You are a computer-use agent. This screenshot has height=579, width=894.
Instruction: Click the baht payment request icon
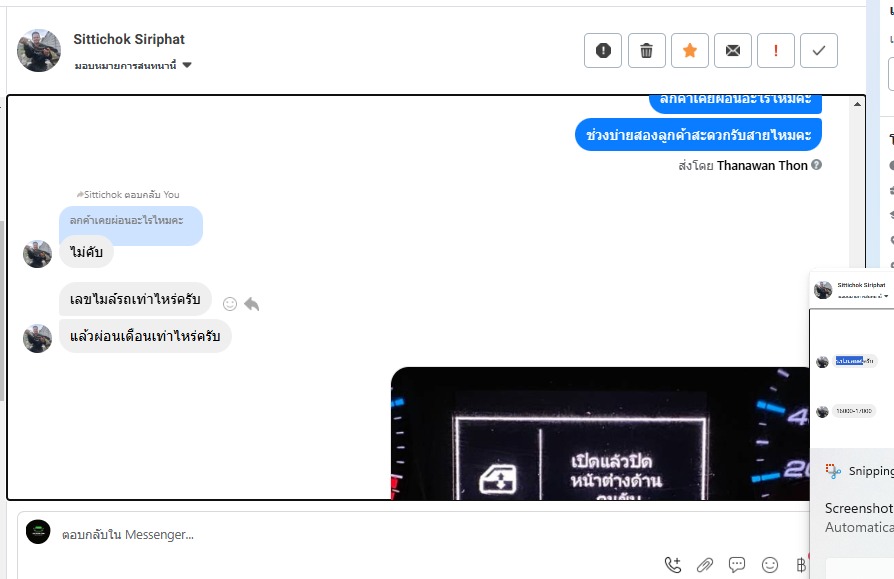[x=800, y=565]
